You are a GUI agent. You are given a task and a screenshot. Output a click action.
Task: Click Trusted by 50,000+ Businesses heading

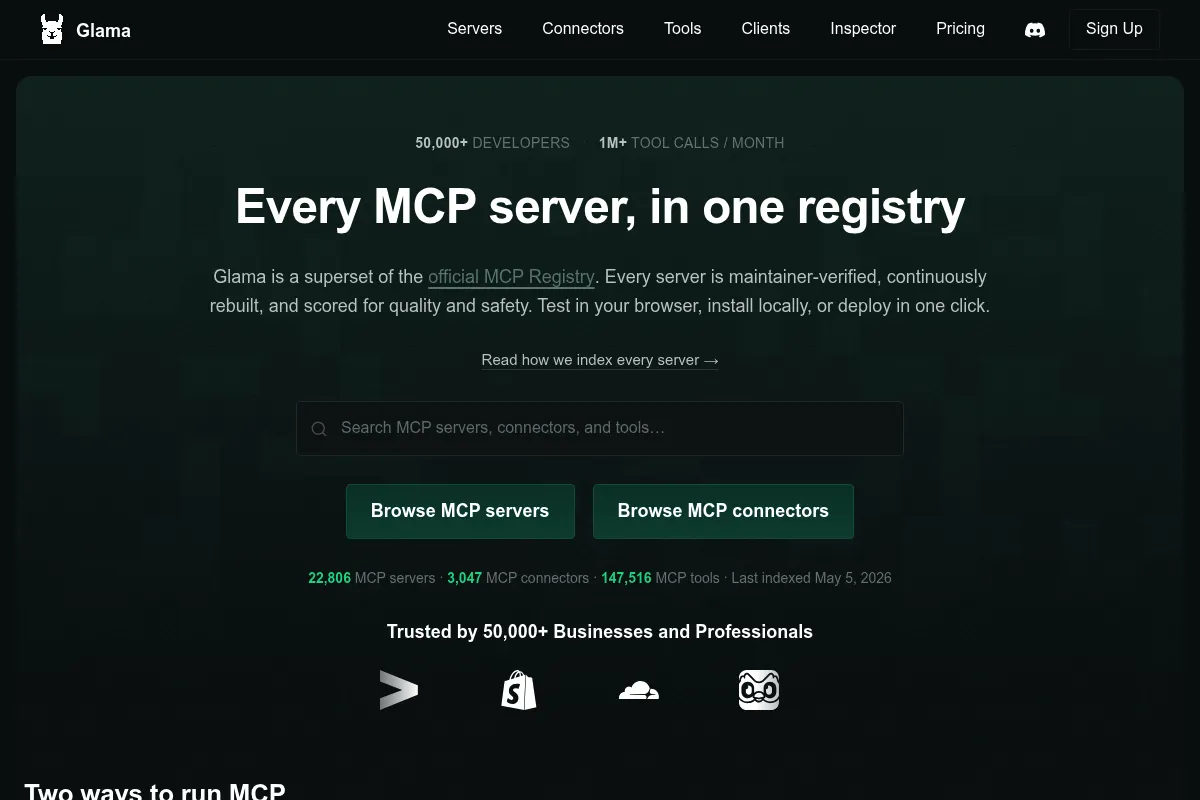600,632
